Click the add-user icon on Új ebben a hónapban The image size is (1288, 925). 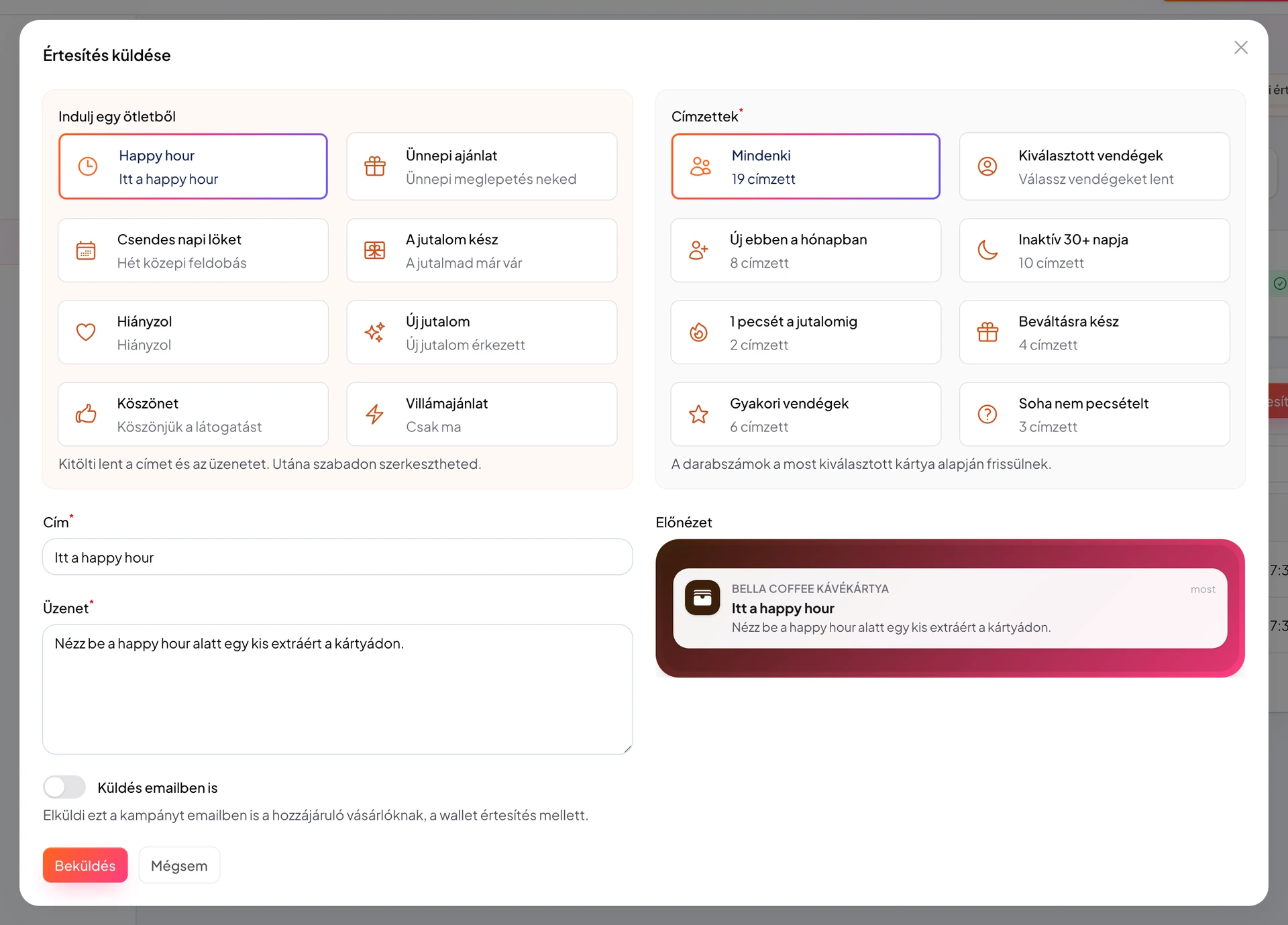click(699, 250)
